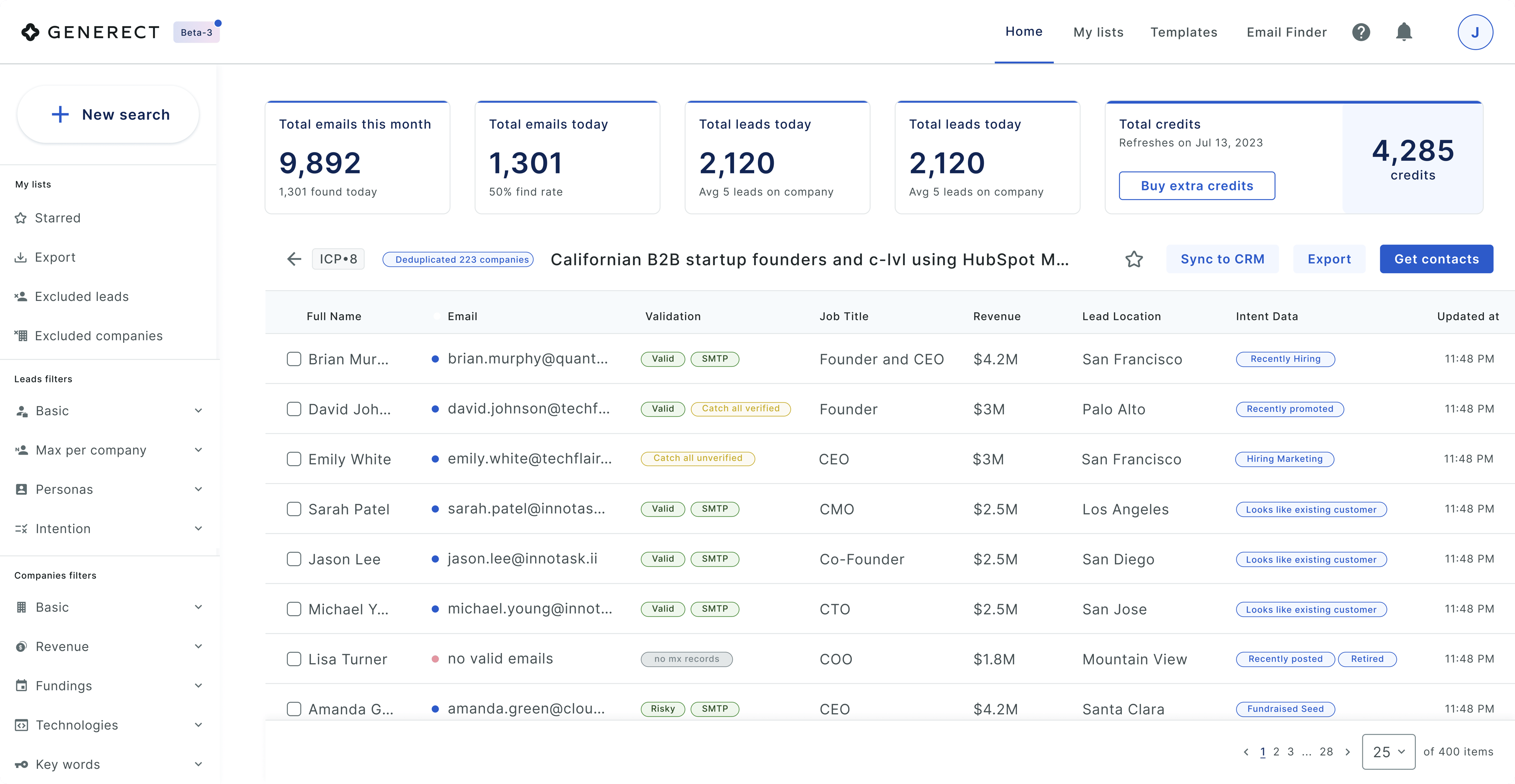This screenshot has width=1515, height=784.
Task: Open the notifications bell
Action: tap(1404, 32)
